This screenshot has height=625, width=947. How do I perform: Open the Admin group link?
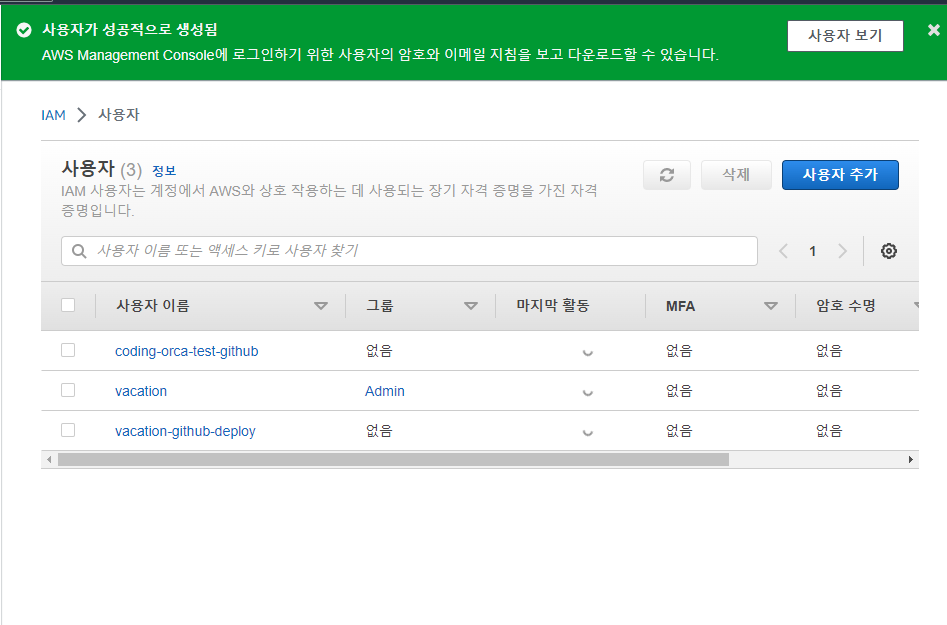[385, 391]
